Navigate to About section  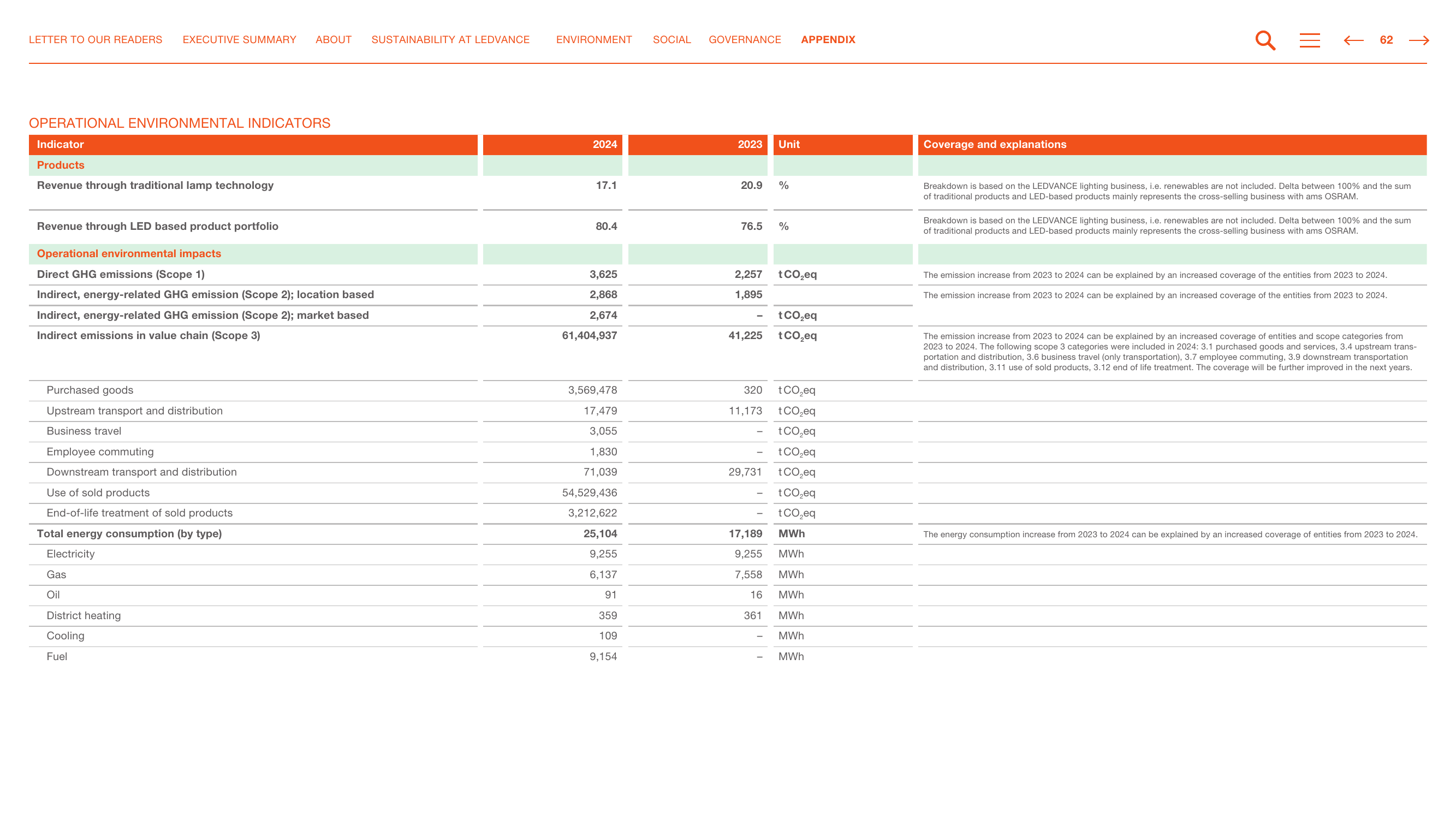pyautogui.click(x=334, y=39)
